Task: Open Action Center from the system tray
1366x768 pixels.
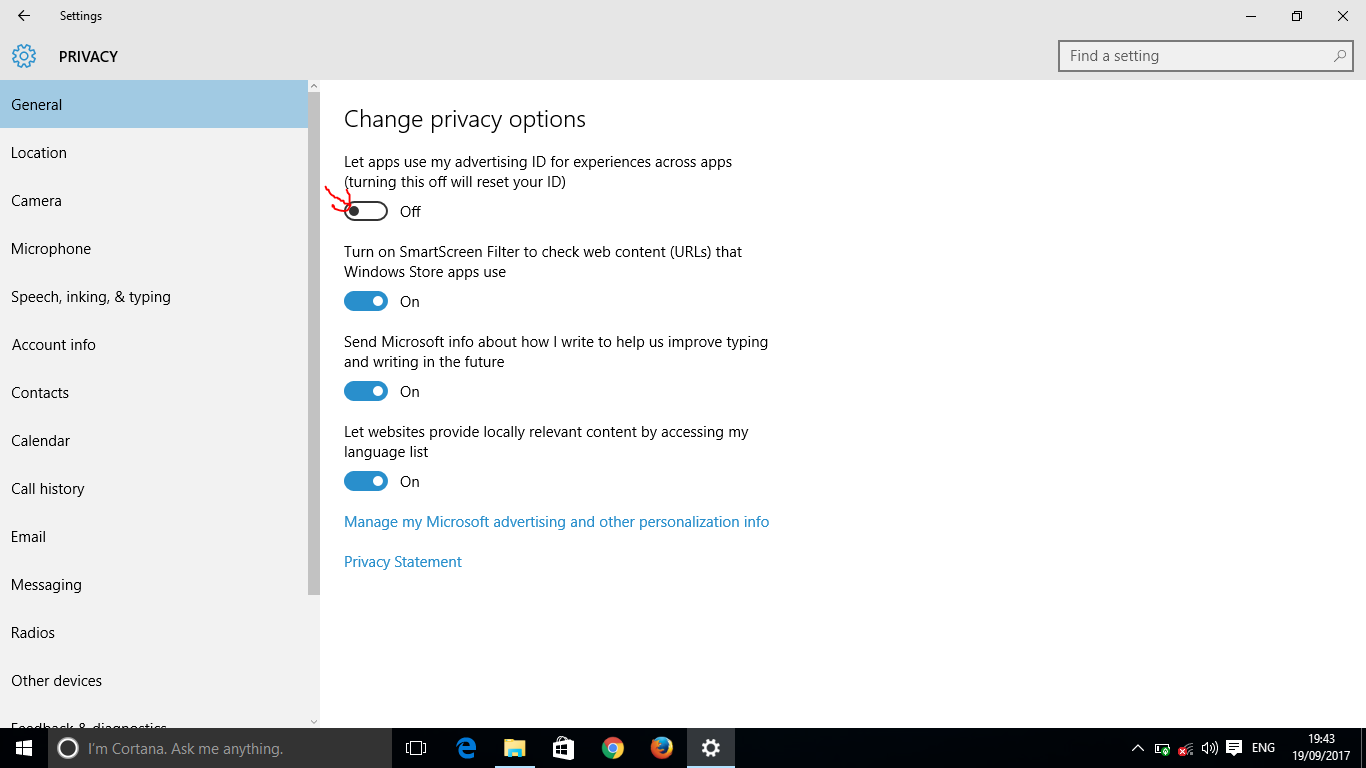Action: pos(1234,748)
